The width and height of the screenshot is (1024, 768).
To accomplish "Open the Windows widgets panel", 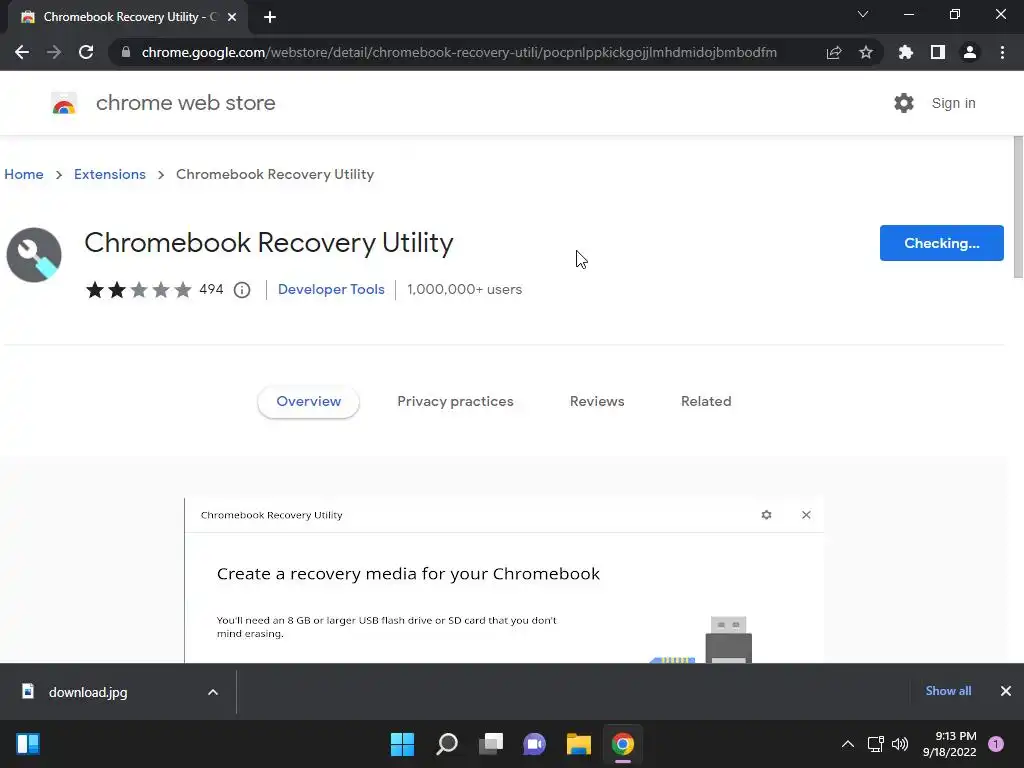I will click(x=28, y=744).
